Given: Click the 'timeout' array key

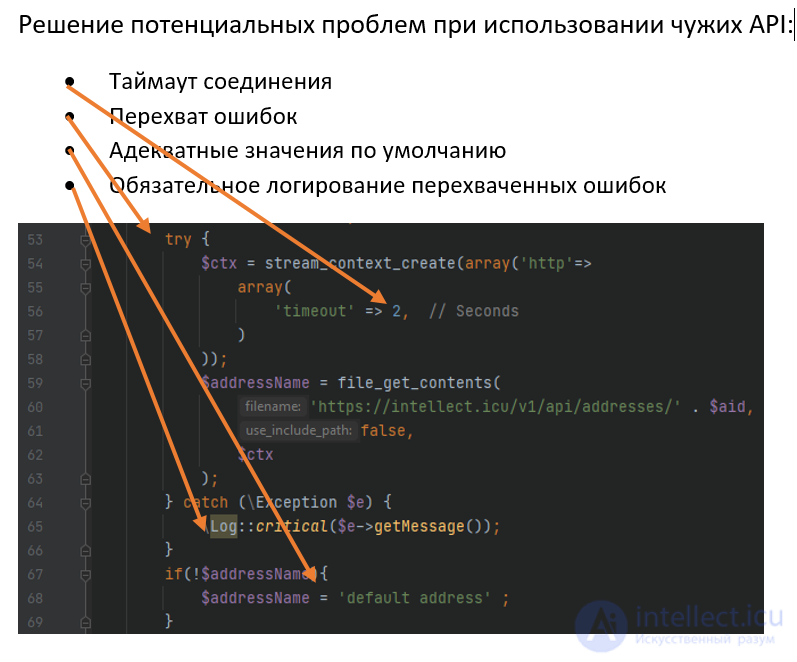Looking at the screenshot, I should [x=315, y=311].
